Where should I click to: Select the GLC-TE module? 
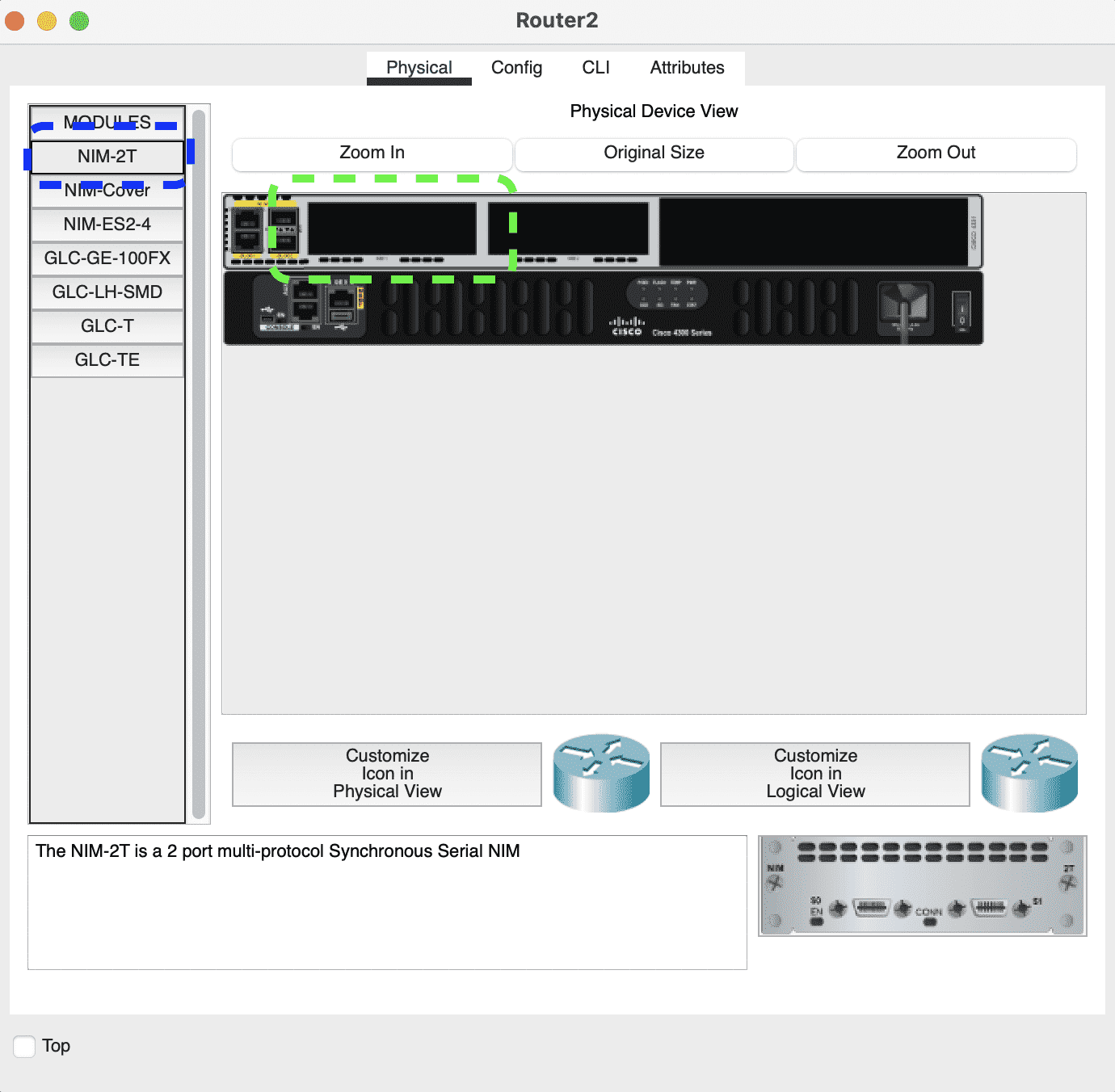tap(107, 360)
